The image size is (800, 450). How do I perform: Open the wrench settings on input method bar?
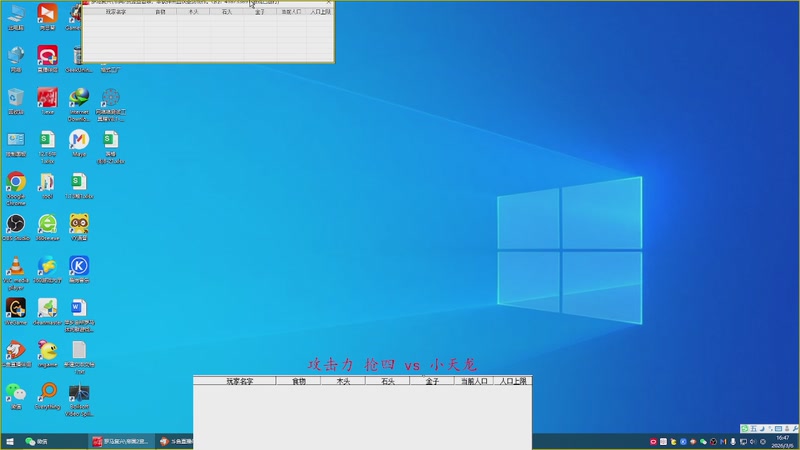pos(795,429)
